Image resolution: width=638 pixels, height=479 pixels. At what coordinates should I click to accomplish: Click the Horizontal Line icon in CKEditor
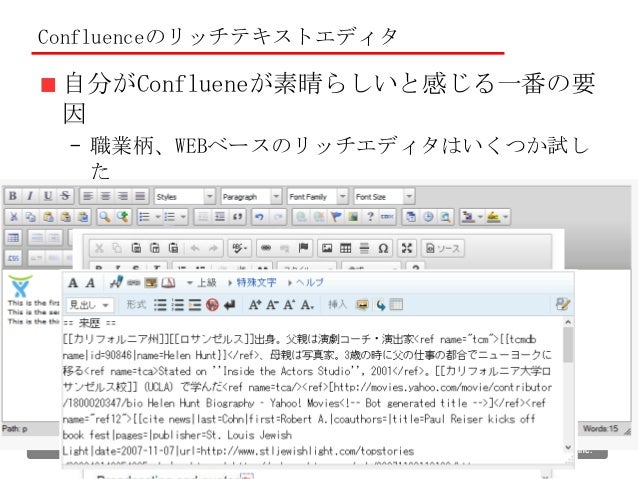[x=364, y=248]
